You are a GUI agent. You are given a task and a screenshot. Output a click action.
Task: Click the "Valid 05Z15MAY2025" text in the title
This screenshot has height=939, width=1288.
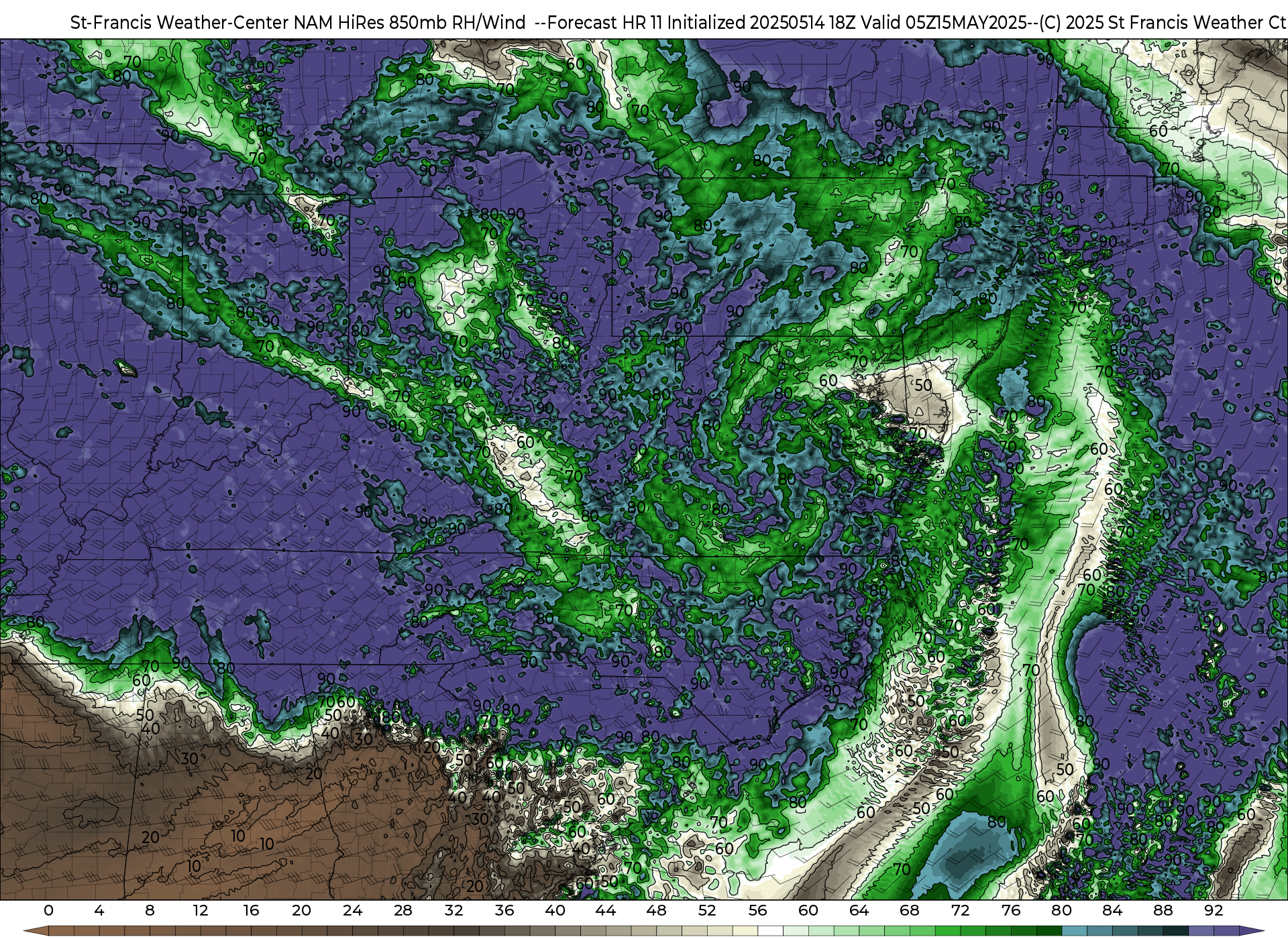944,22
